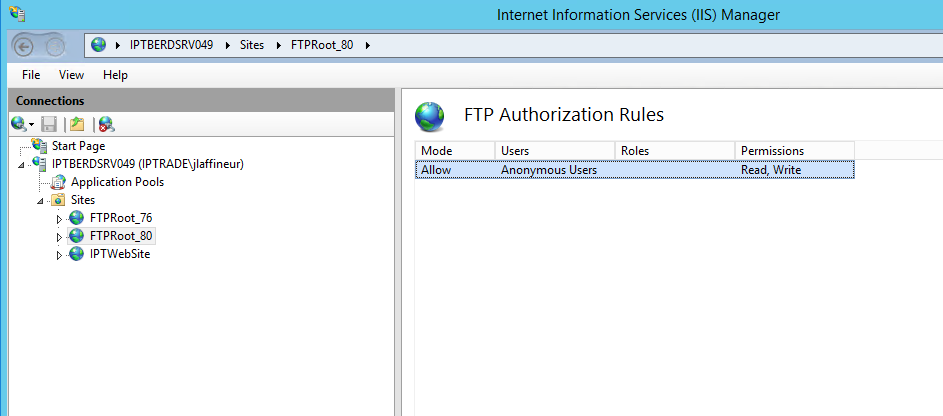Image resolution: width=943 pixels, height=416 pixels.
Task: Sort rules by the Roles column header
Action: click(x=675, y=150)
